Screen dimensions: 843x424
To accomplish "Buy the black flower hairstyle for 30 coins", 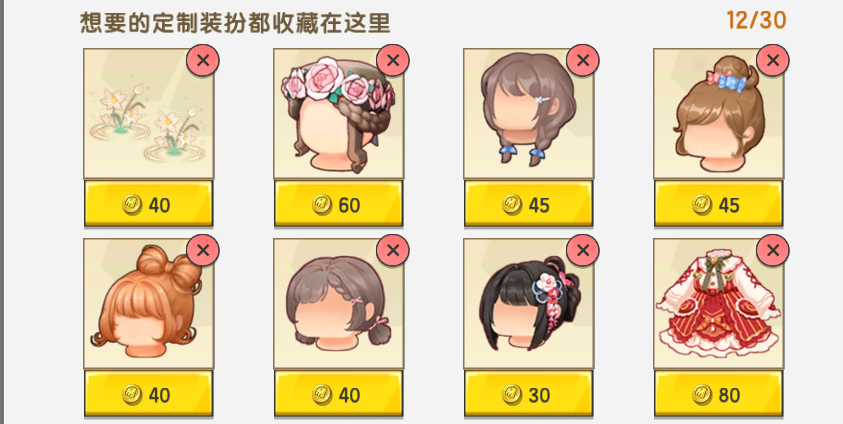I will tap(528, 394).
